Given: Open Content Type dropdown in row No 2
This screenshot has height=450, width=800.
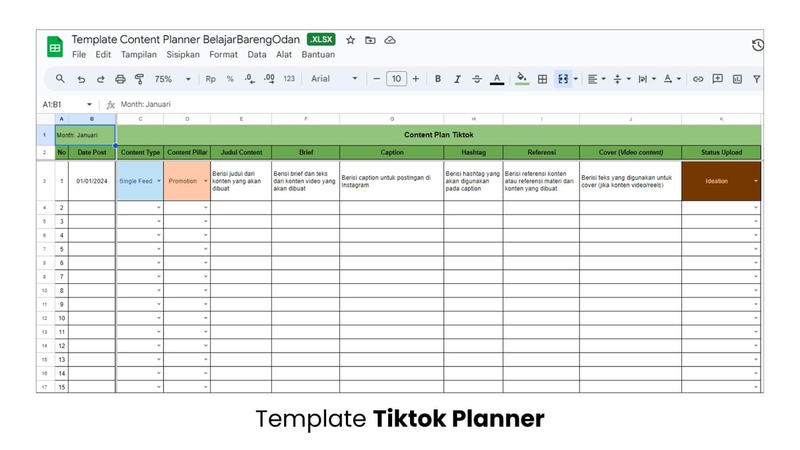Looking at the screenshot, I should [159, 208].
